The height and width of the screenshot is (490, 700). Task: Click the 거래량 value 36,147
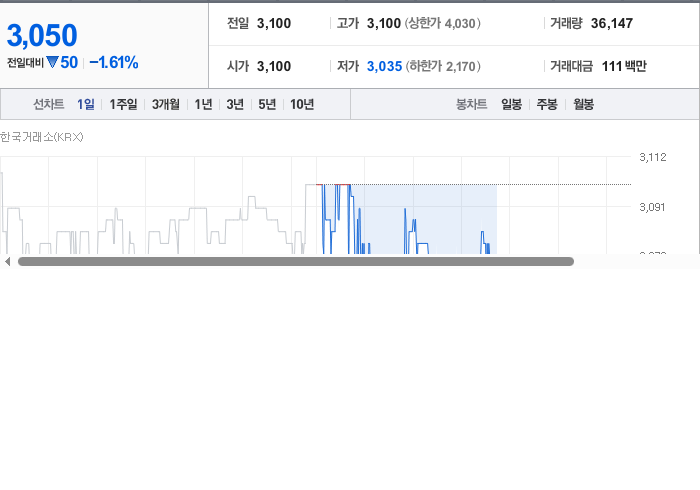(x=612, y=23)
